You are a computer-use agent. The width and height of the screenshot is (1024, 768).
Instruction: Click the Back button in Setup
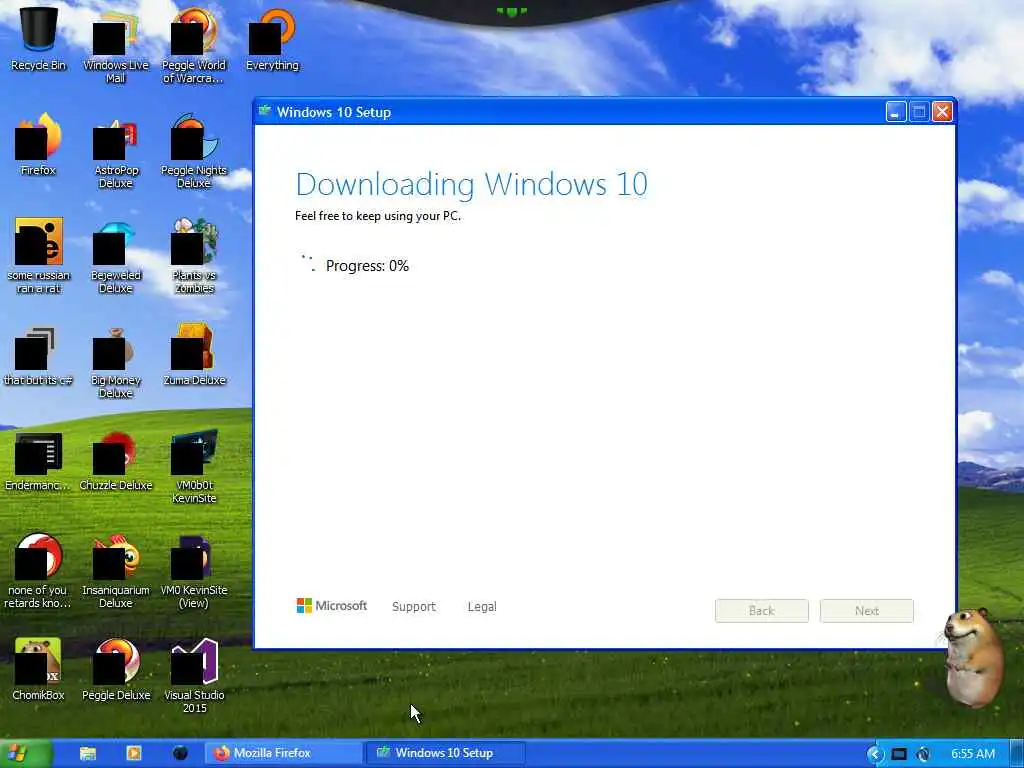click(x=761, y=611)
